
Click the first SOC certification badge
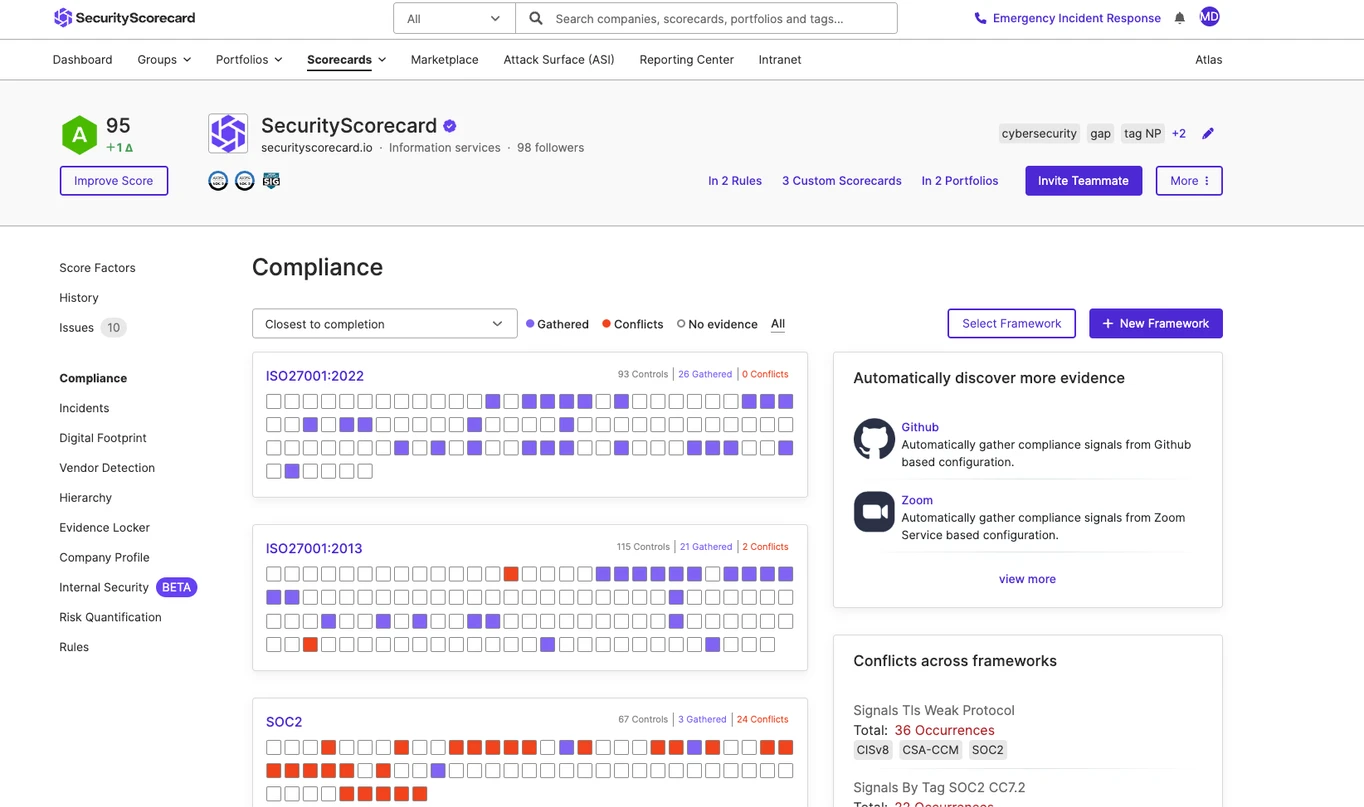click(x=218, y=181)
